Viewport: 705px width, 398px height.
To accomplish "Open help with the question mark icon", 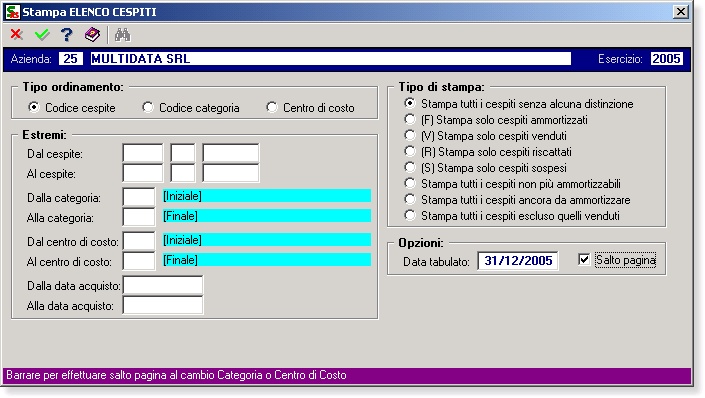I will [67, 34].
